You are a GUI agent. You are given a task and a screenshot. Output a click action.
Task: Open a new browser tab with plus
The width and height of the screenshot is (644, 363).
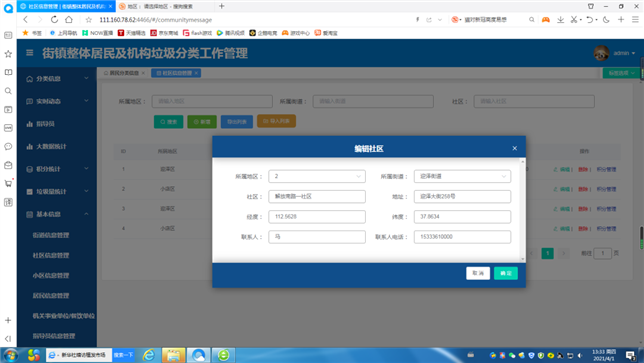(x=222, y=6)
